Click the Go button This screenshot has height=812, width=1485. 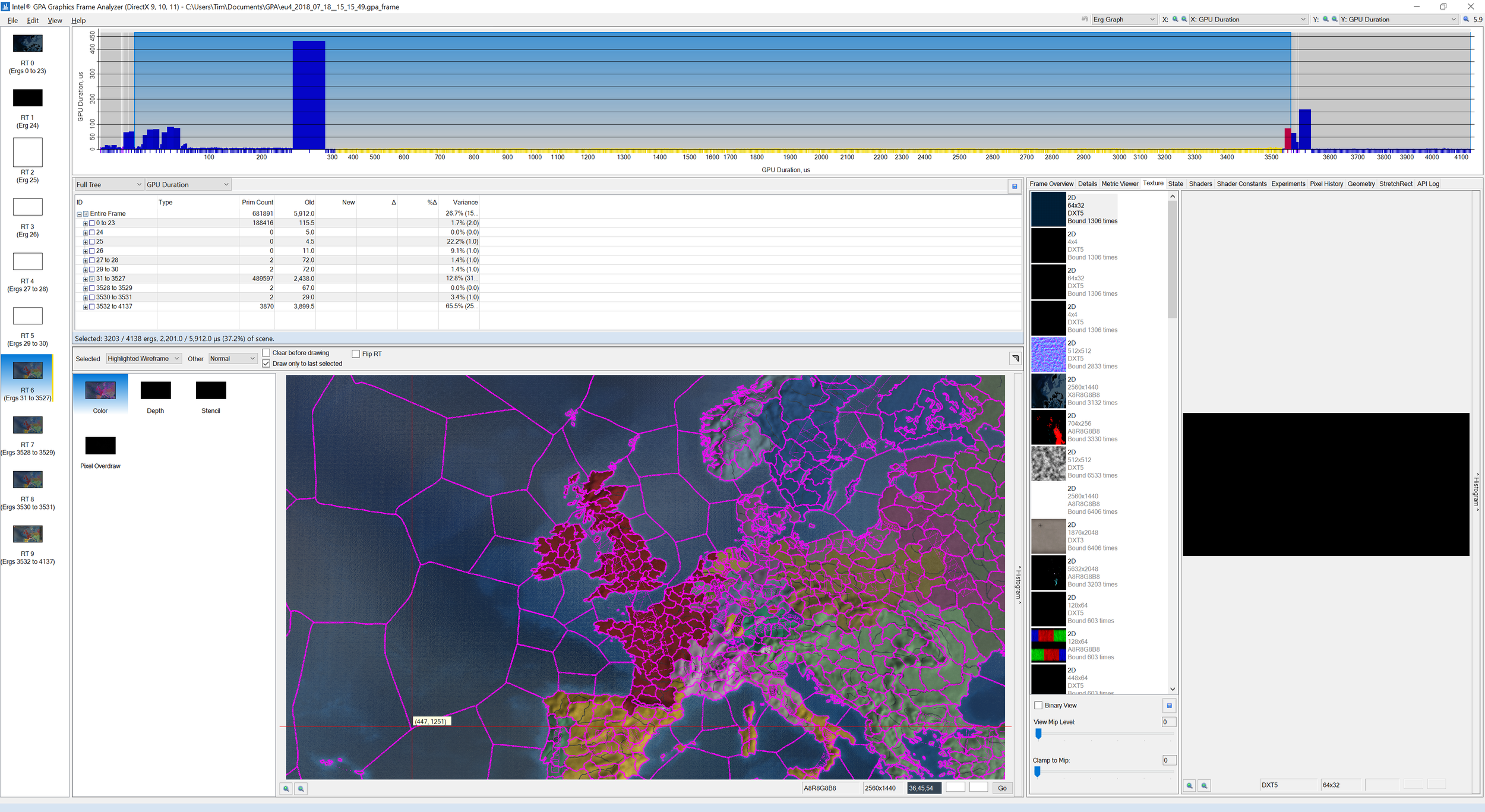point(1002,788)
